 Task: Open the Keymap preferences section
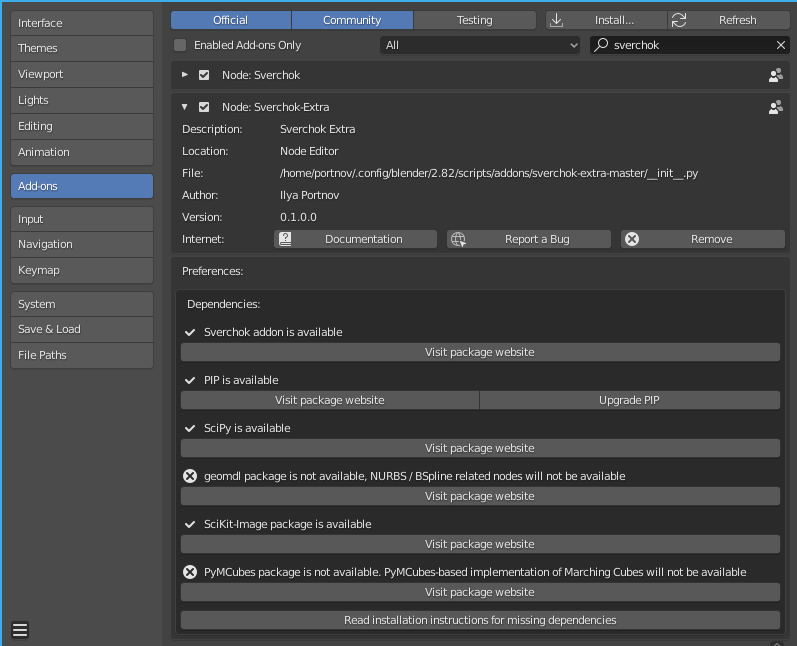pos(82,270)
